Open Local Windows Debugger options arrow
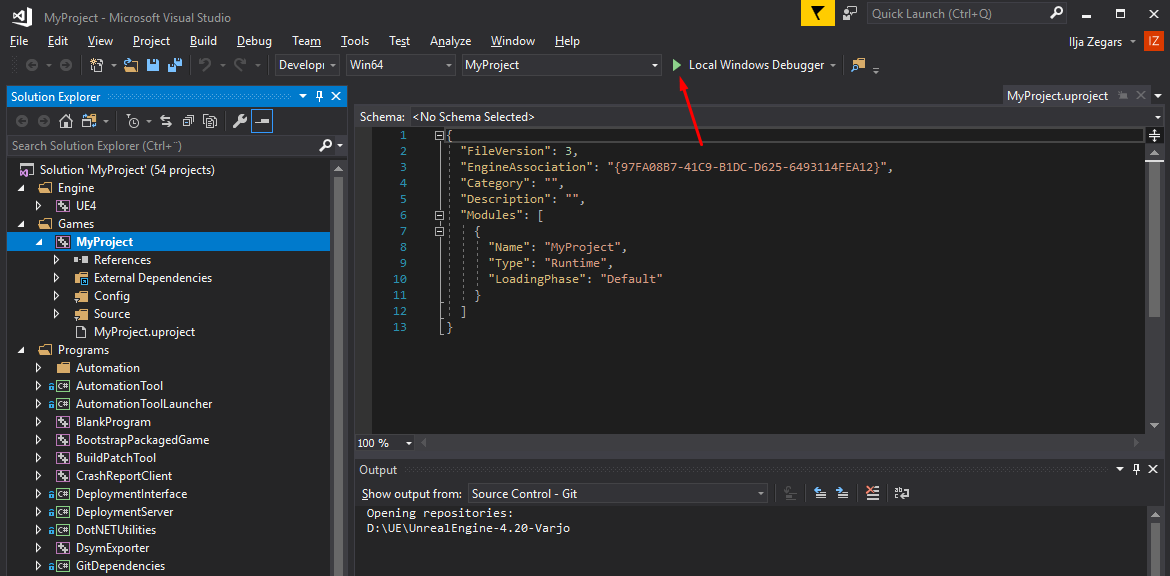This screenshot has height=576, width=1170. tap(833, 66)
